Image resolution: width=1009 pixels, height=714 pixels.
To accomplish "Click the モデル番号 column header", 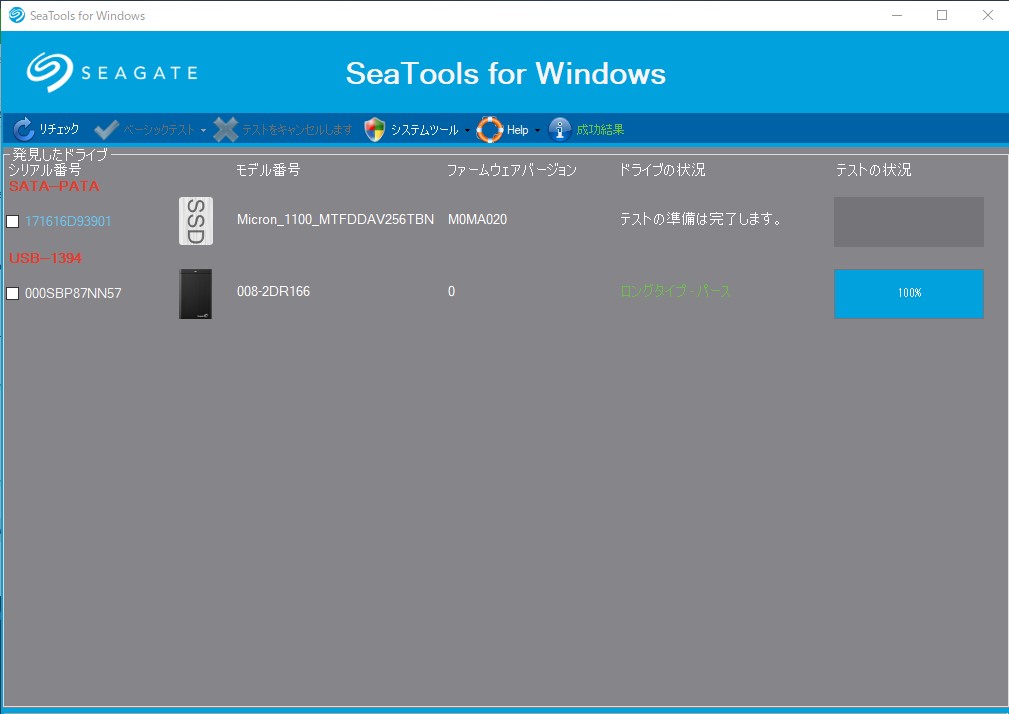I will [268, 170].
